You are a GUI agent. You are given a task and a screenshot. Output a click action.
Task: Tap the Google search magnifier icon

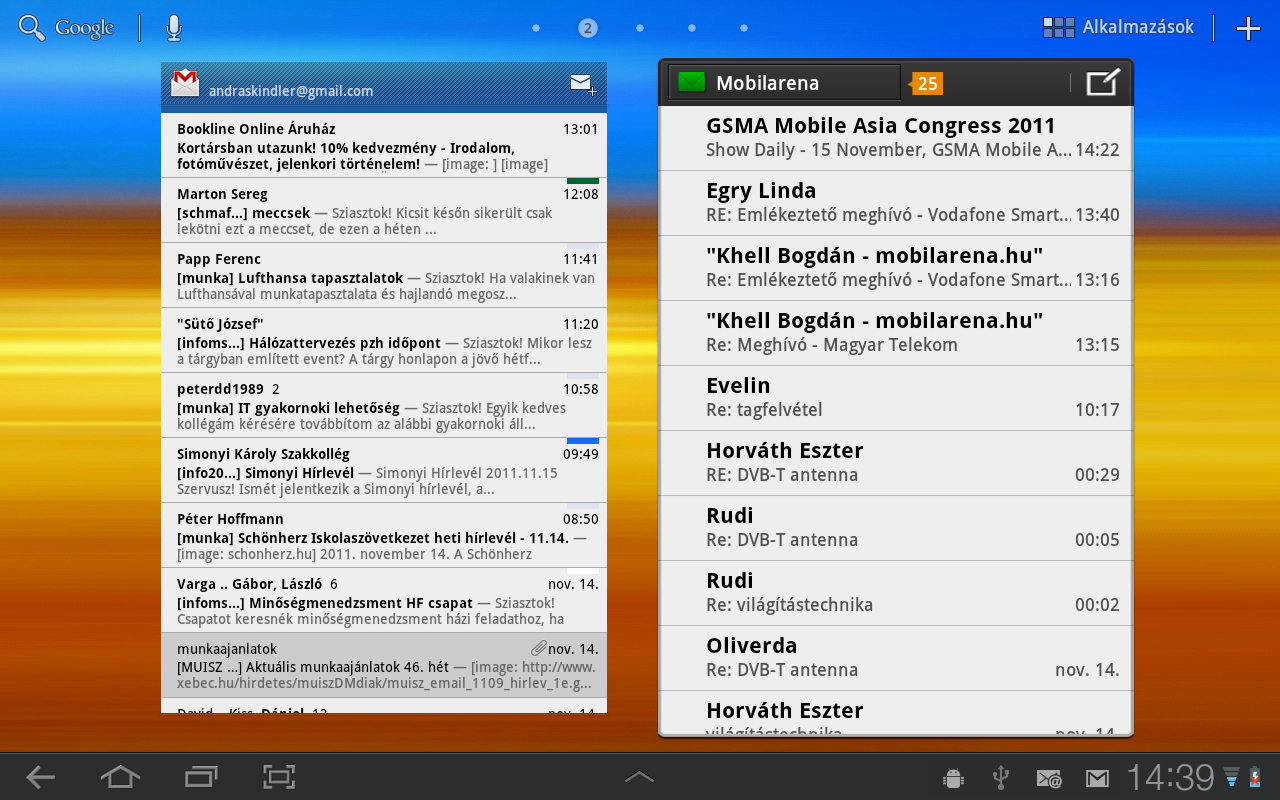click(32, 28)
